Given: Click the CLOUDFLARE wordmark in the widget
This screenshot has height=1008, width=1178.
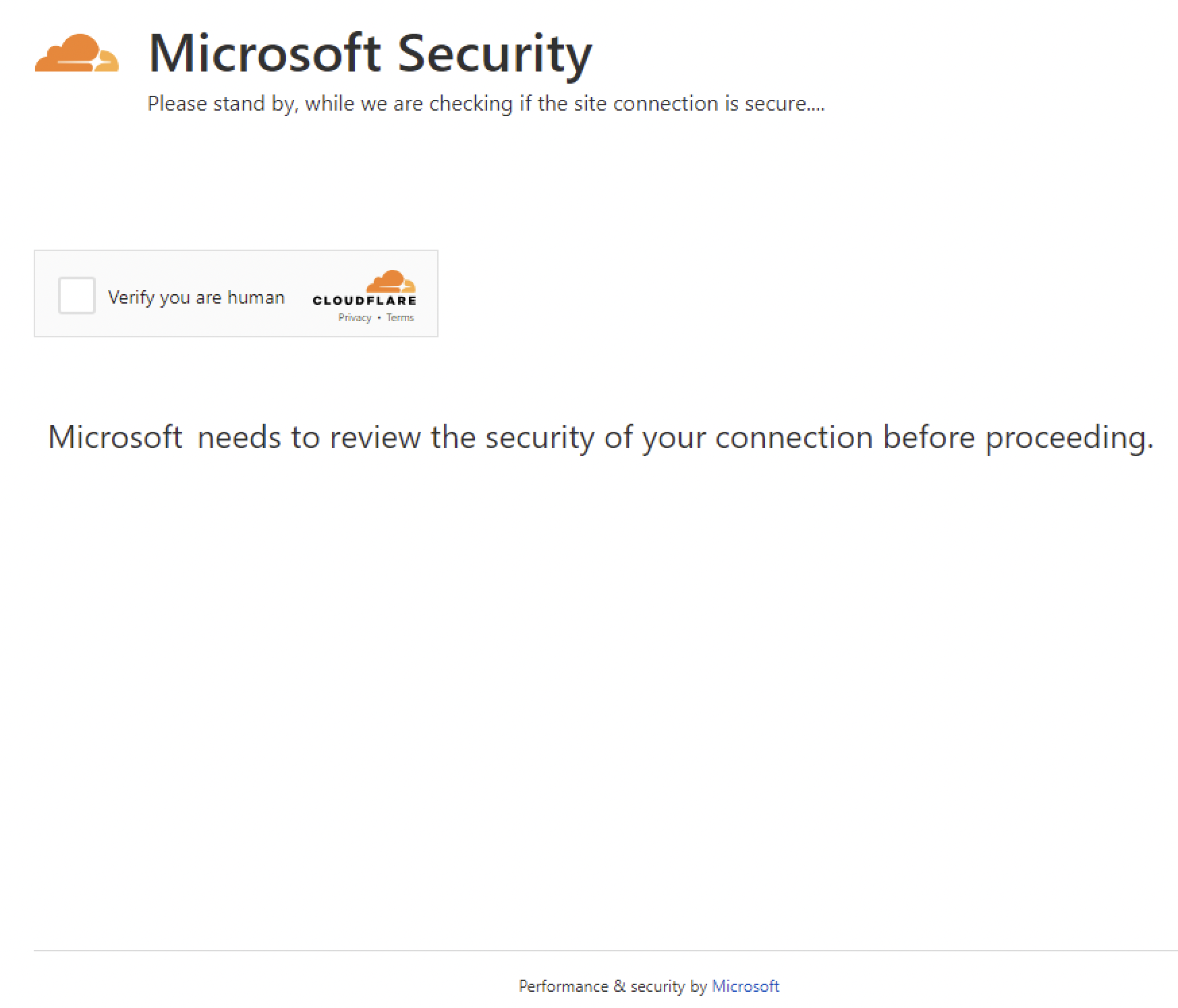Looking at the screenshot, I should pos(364,302).
